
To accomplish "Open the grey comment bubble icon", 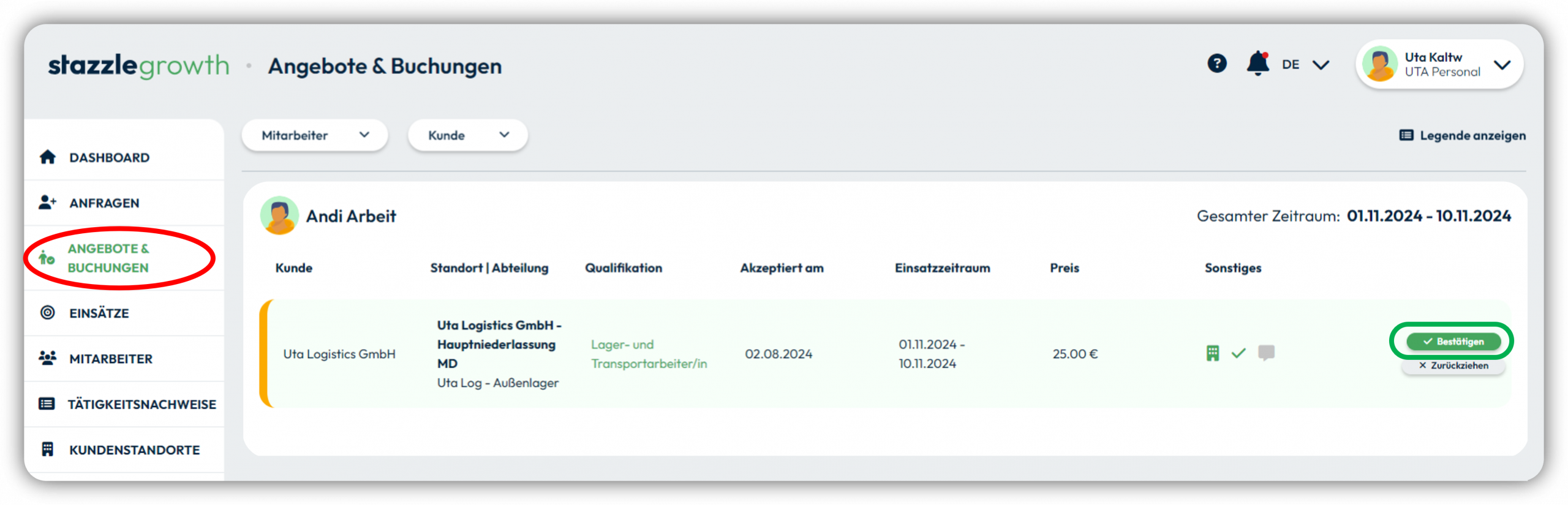I will 1266,353.
